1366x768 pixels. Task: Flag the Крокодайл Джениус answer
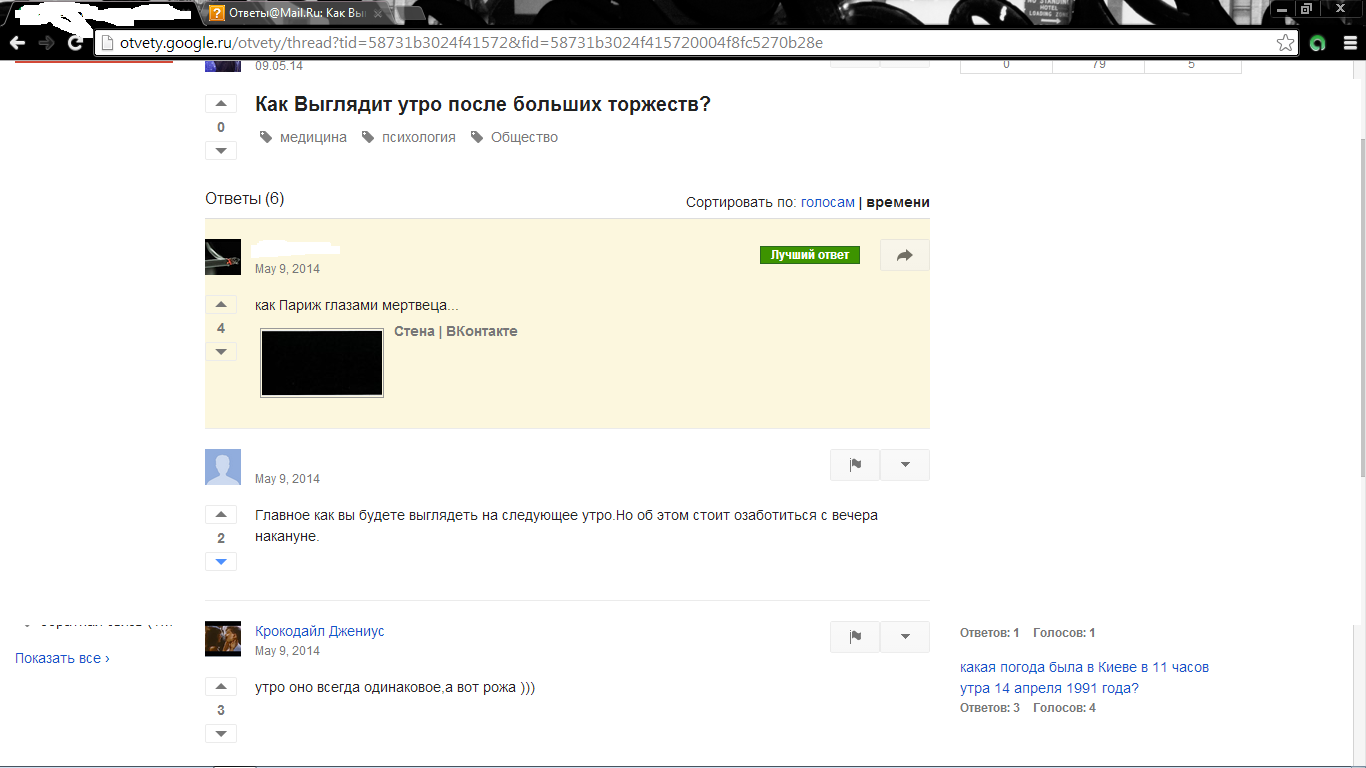point(855,637)
